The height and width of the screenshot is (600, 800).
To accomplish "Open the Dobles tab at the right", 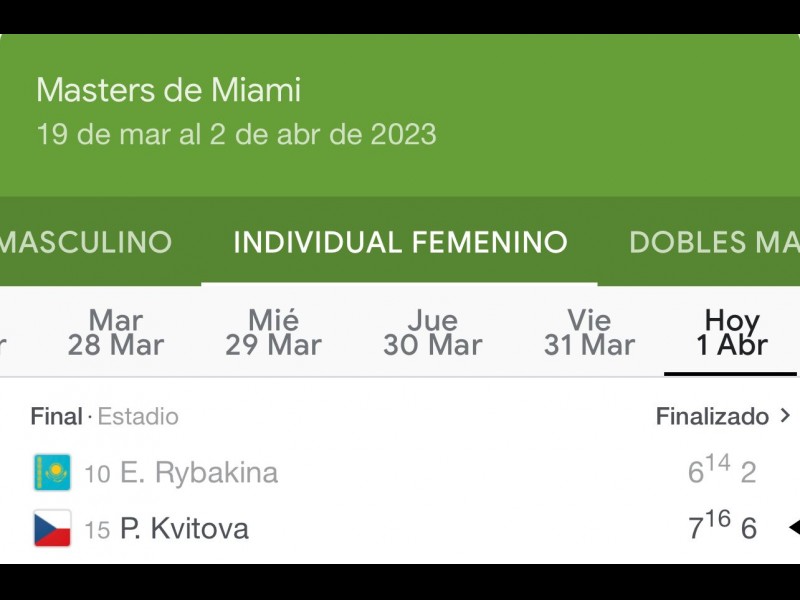I will pyautogui.click(x=713, y=242).
